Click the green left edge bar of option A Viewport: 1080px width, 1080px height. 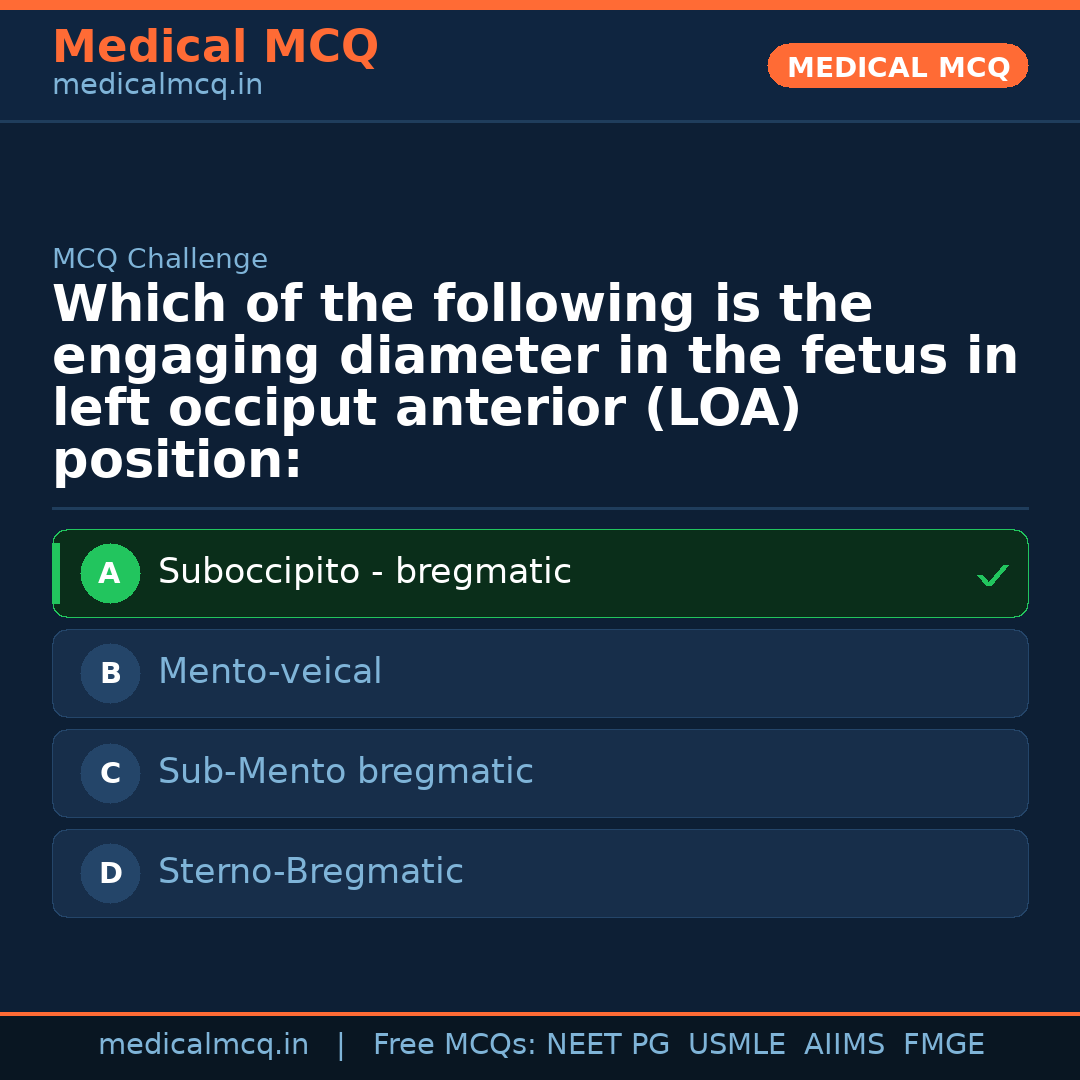click(x=56, y=573)
